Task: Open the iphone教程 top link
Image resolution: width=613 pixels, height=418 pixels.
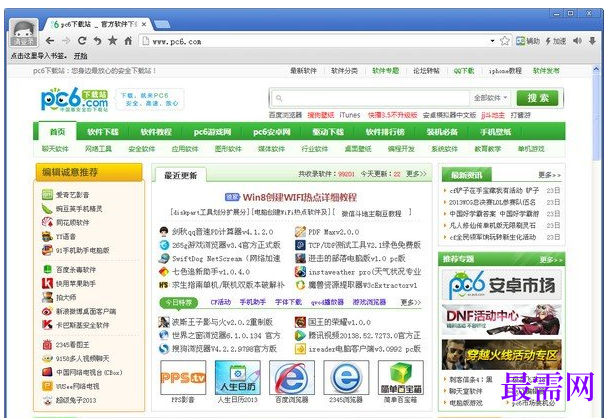Action: (x=505, y=70)
